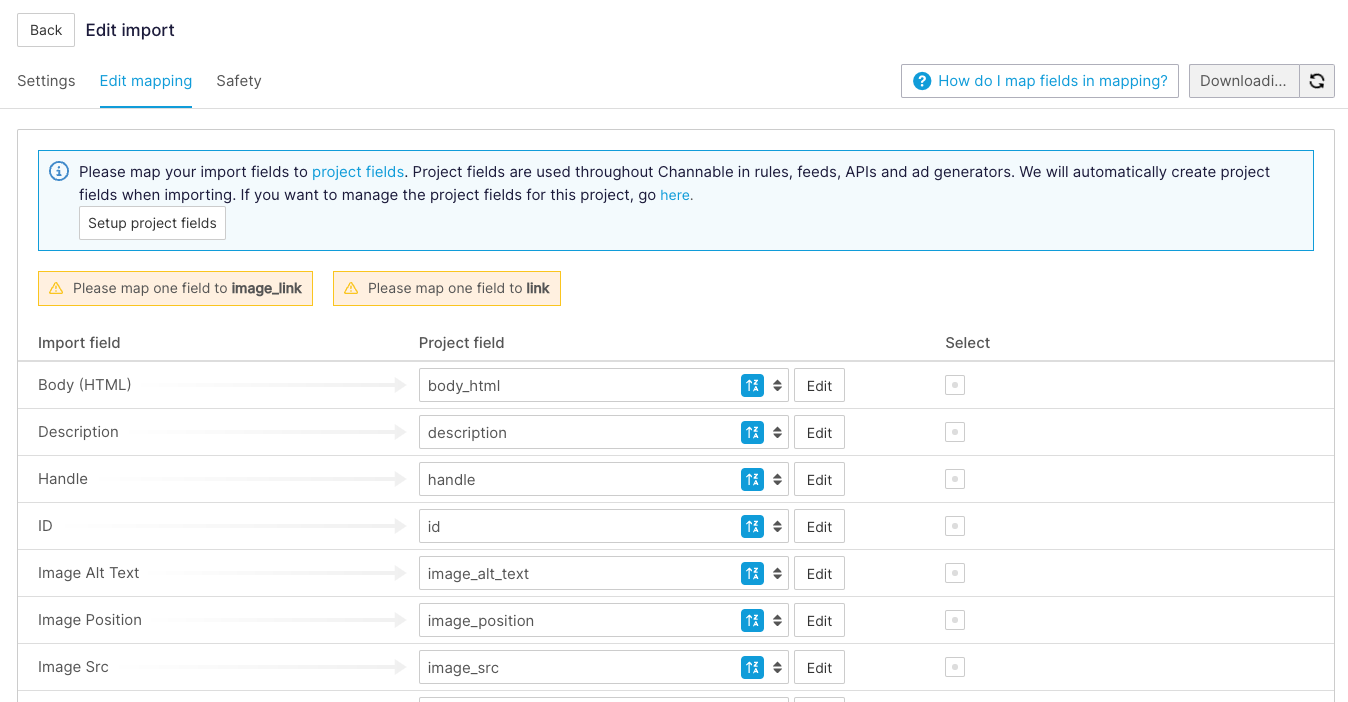Click the sort icon in handle field
This screenshot has height=702, width=1348.
(x=752, y=479)
